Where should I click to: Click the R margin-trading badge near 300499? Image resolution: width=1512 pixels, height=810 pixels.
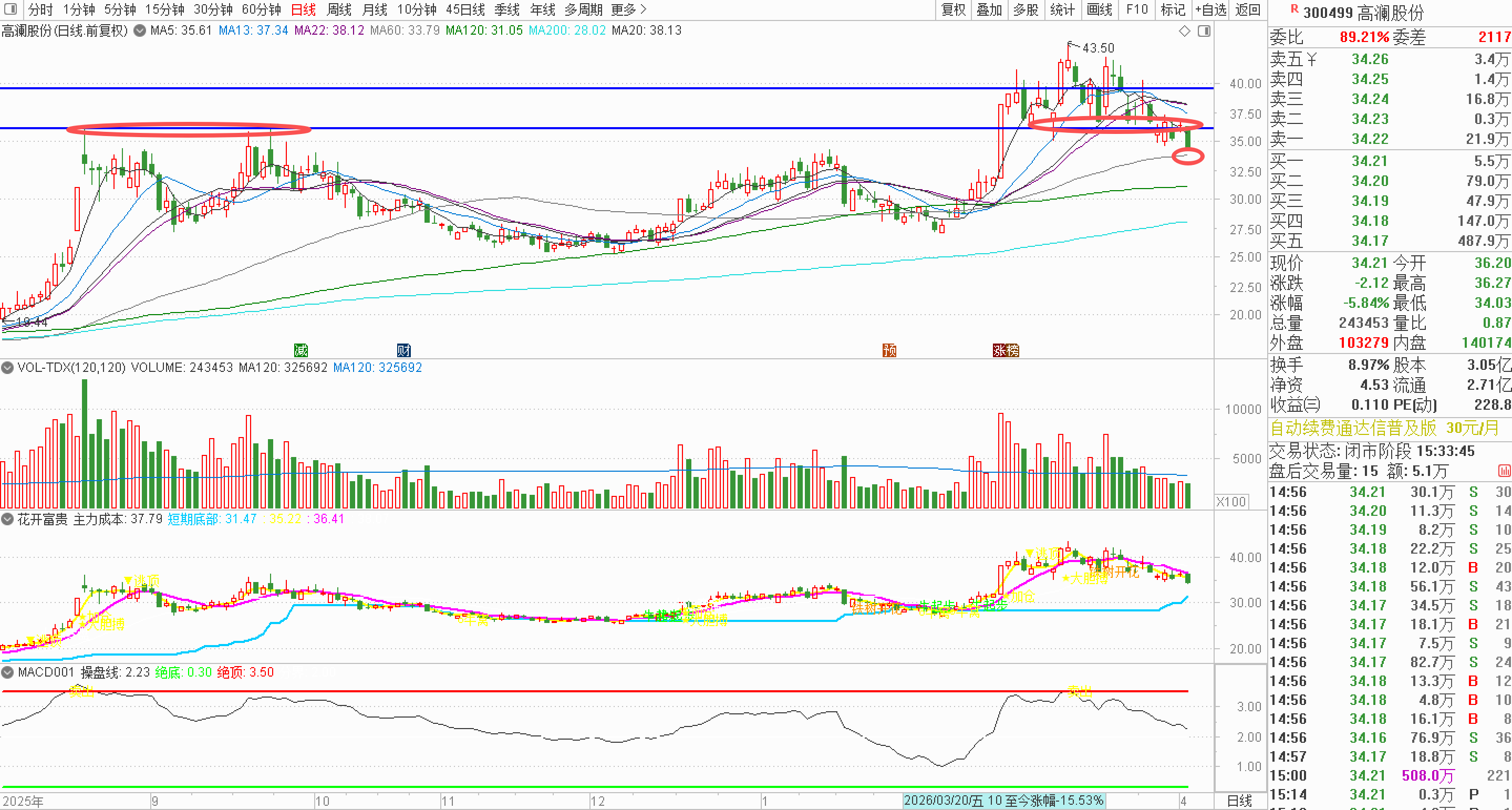click(1294, 9)
